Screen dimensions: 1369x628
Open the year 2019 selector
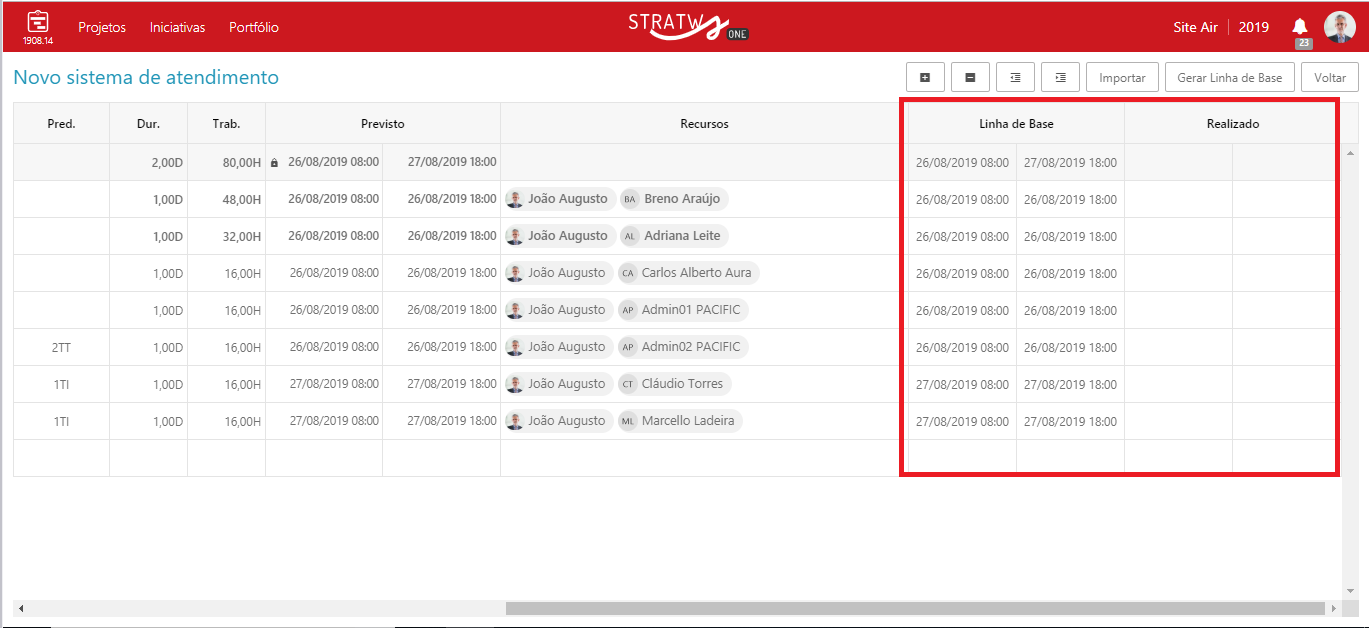coord(1253,27)
